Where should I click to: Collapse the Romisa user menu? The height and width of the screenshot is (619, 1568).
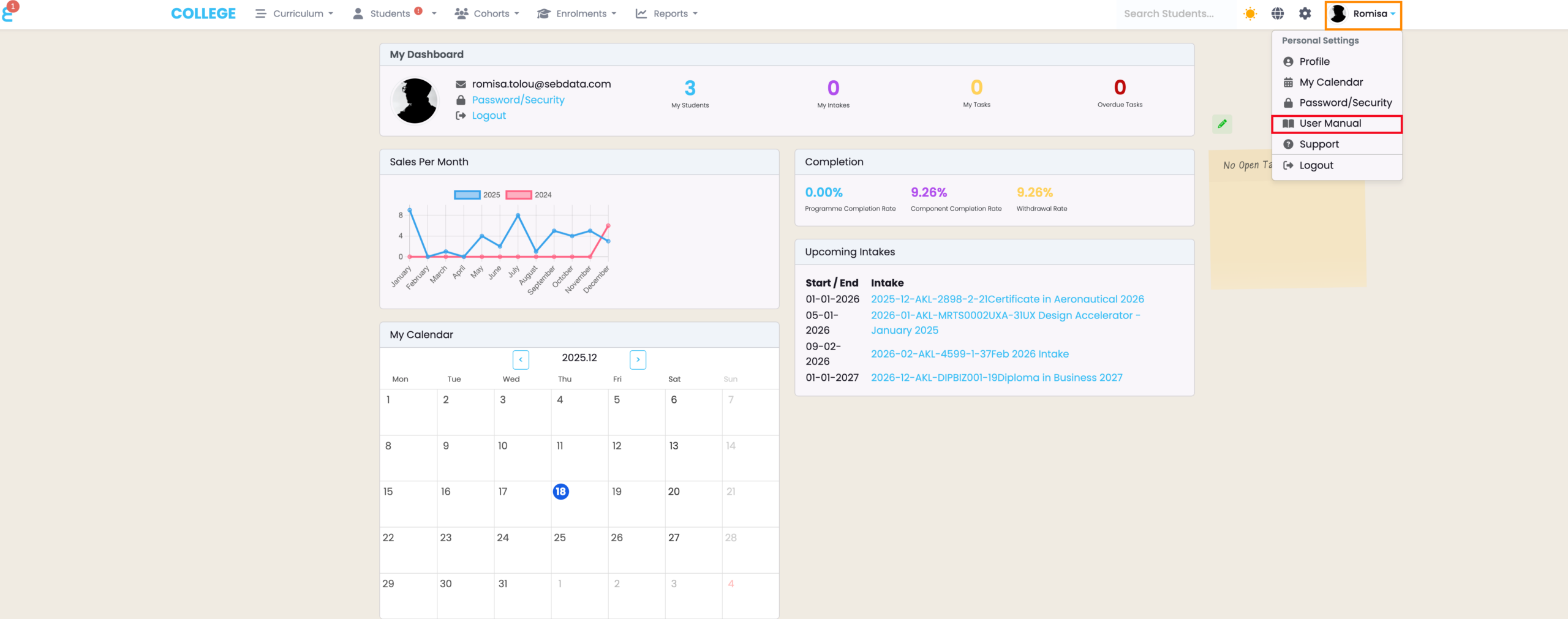pos(1363,14)
